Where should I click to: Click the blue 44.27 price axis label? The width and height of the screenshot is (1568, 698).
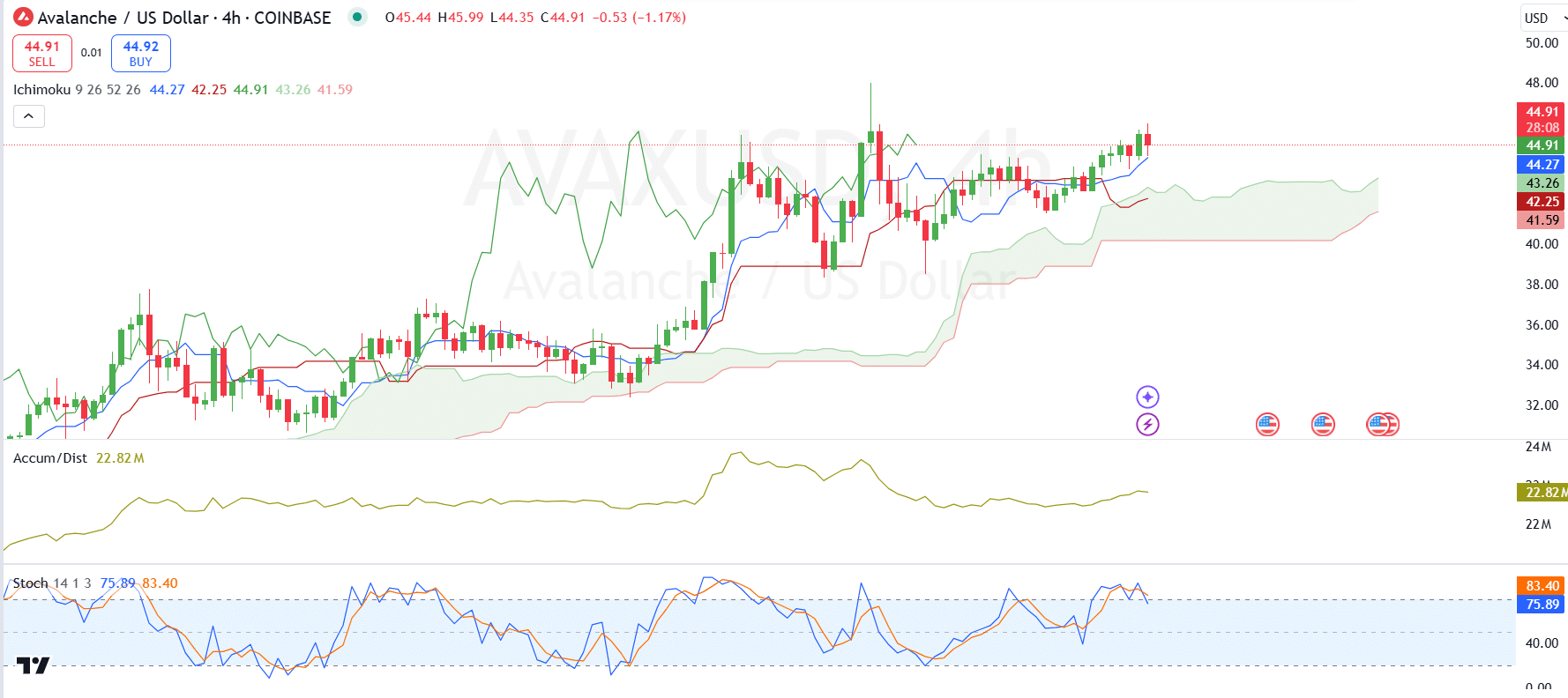pos(1542,165)
